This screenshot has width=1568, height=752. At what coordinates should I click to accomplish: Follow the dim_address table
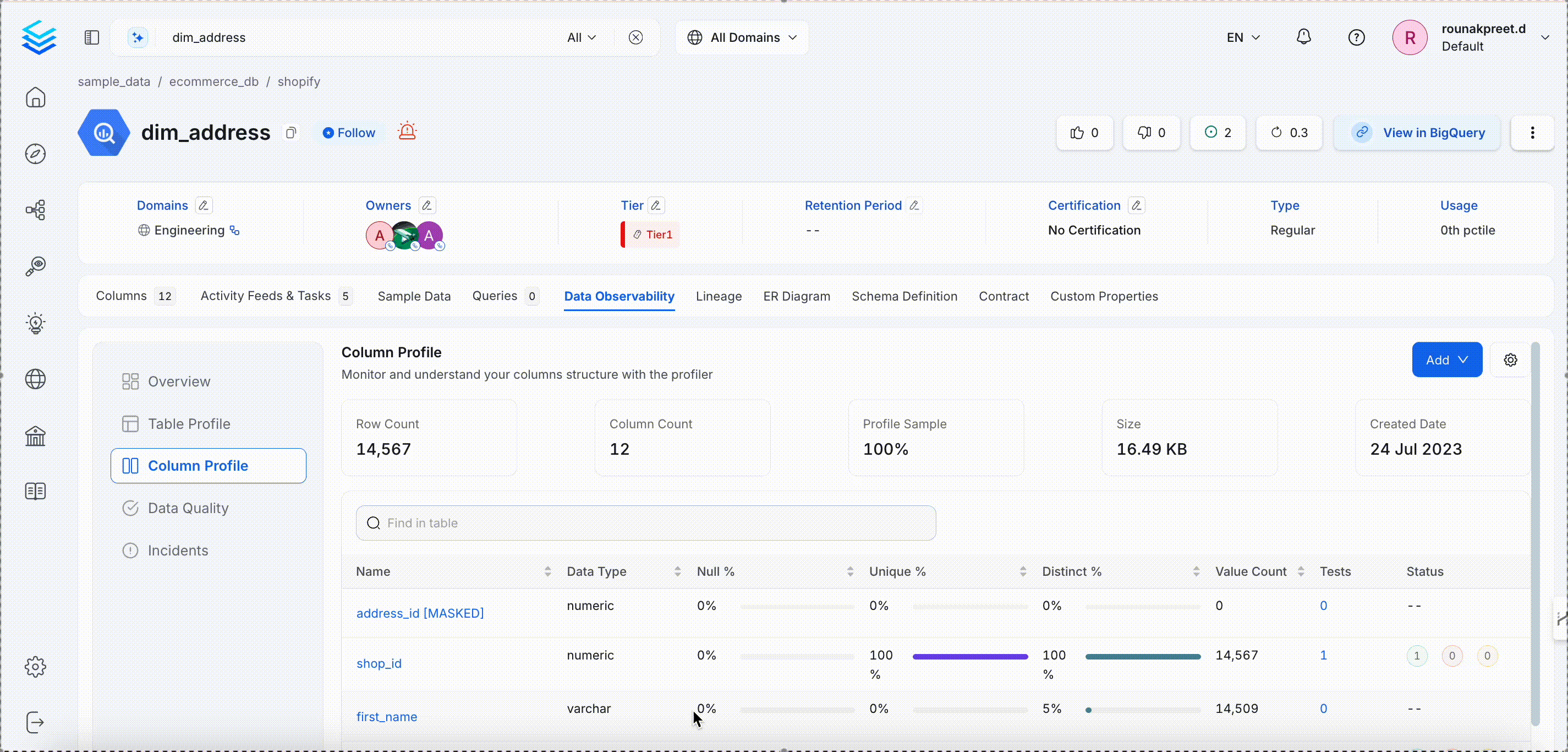point(349,133)
